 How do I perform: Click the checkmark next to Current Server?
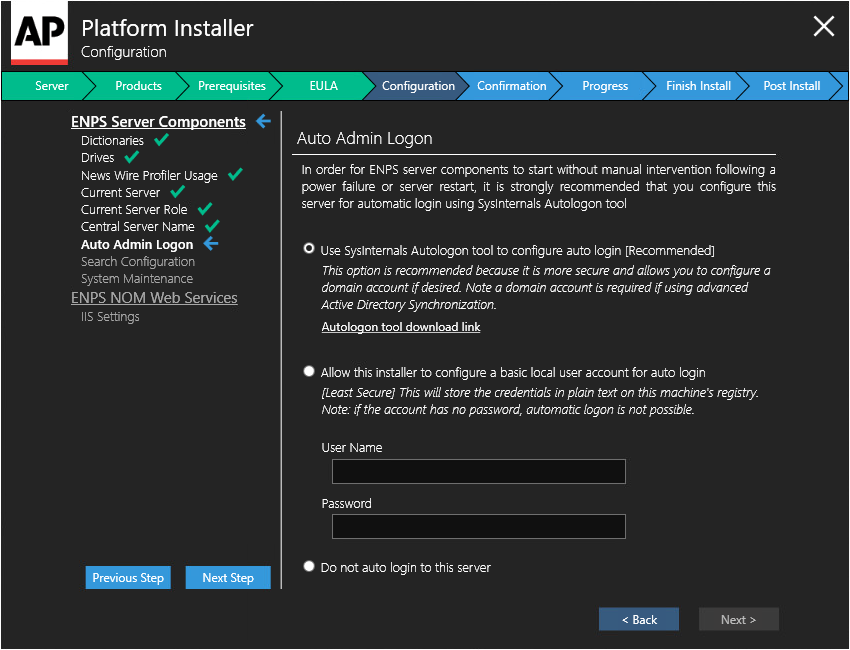click(178, 192)
